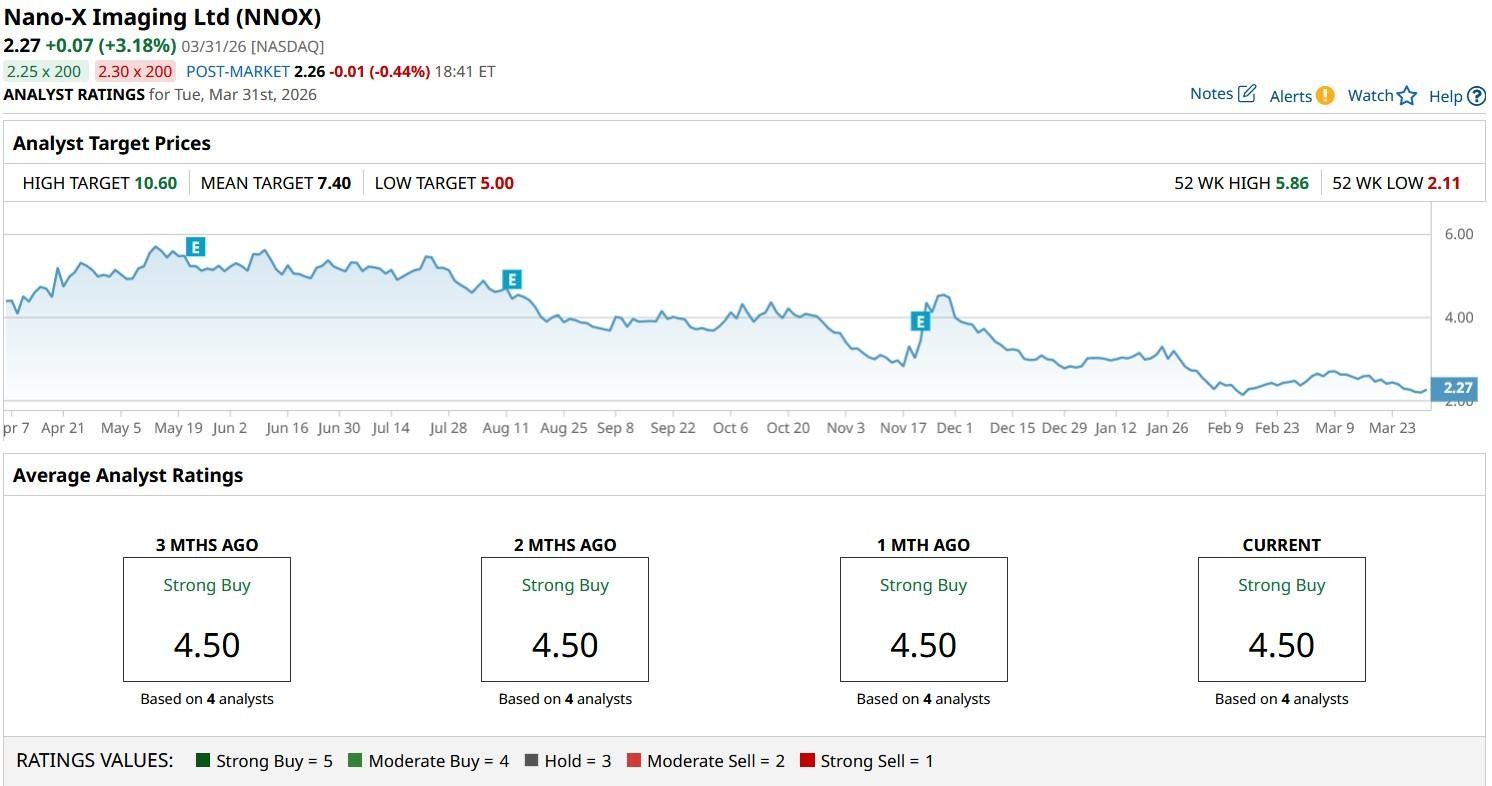Click the August earnings E marker

point(512,279)
